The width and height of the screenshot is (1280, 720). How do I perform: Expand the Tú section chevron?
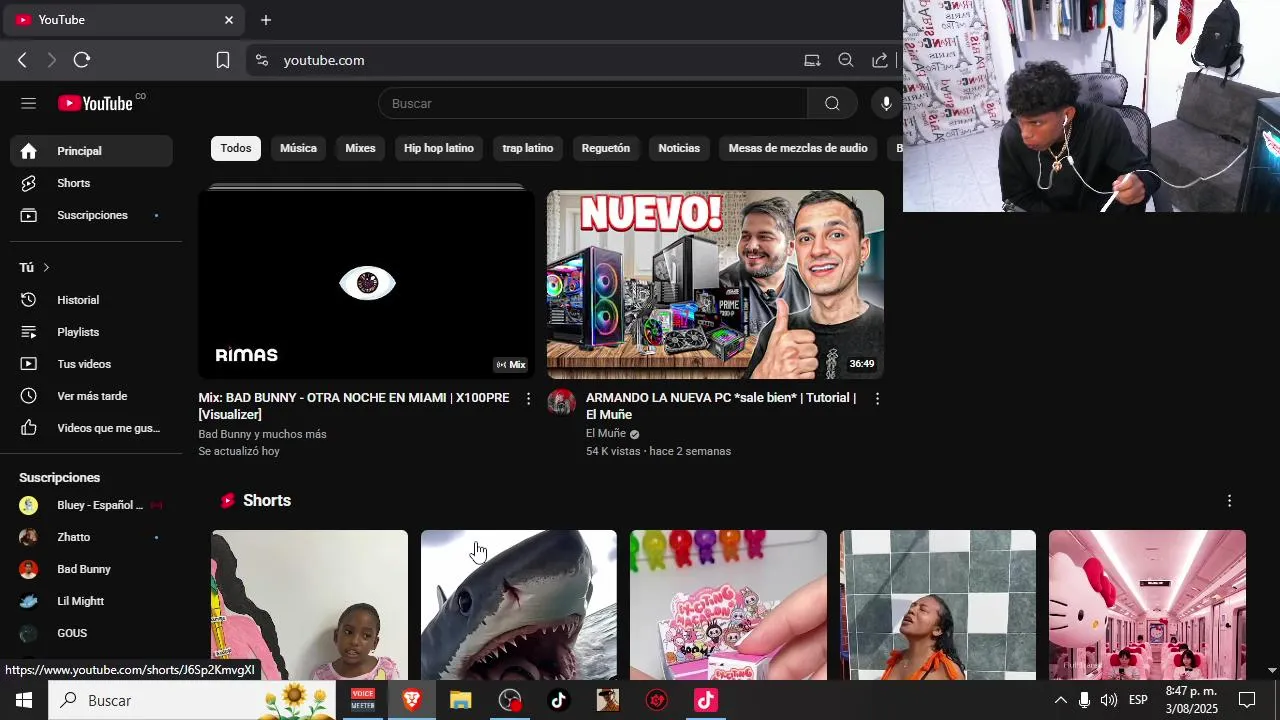(46, 267)
